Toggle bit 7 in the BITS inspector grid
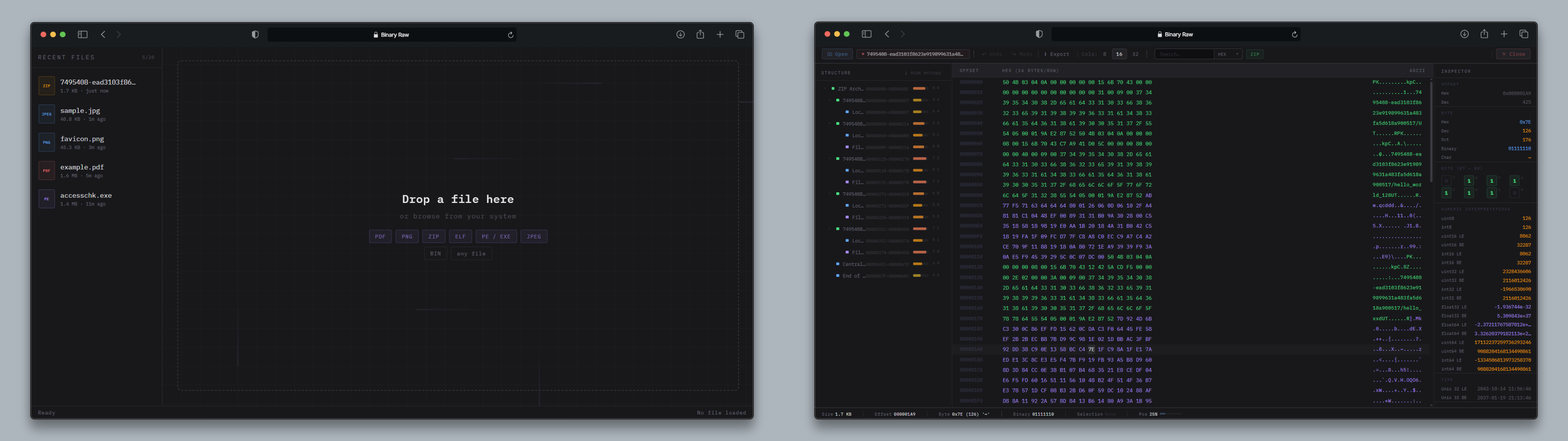The image size is (1568, 441). (x=1446, y=181)
